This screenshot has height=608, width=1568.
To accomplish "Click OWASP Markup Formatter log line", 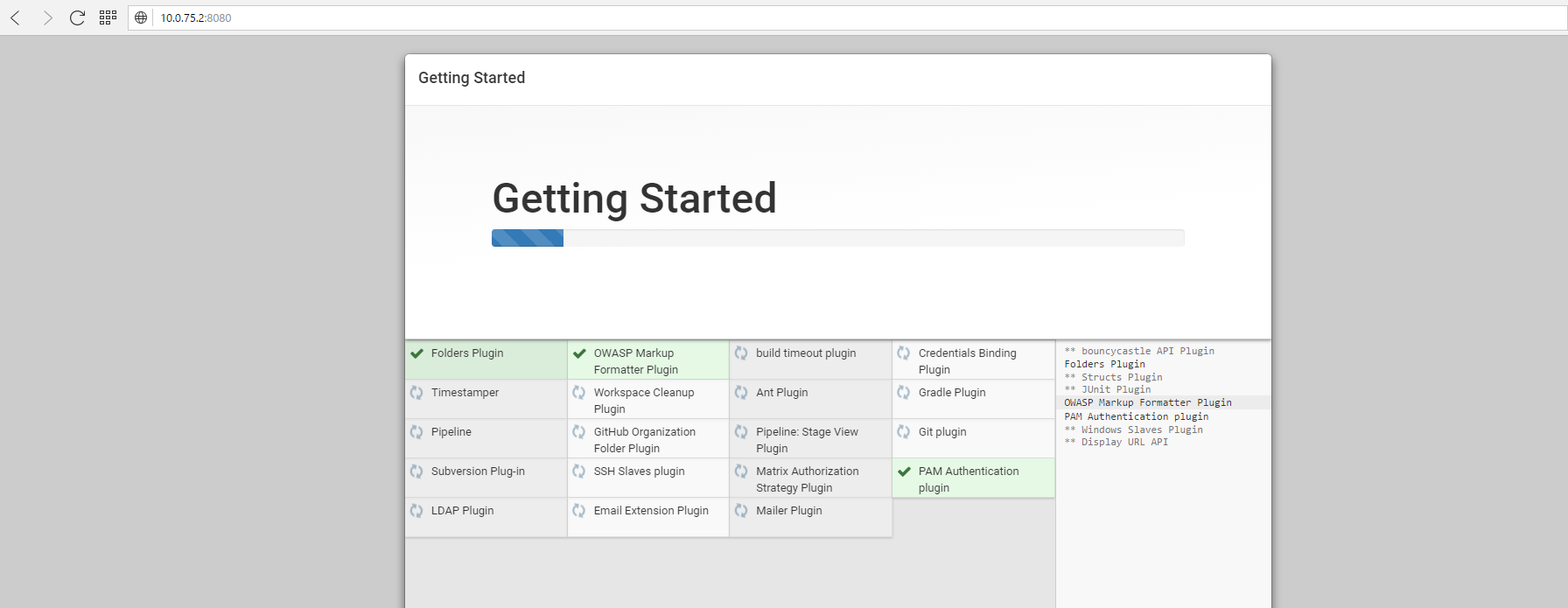I will (1147, 402).
